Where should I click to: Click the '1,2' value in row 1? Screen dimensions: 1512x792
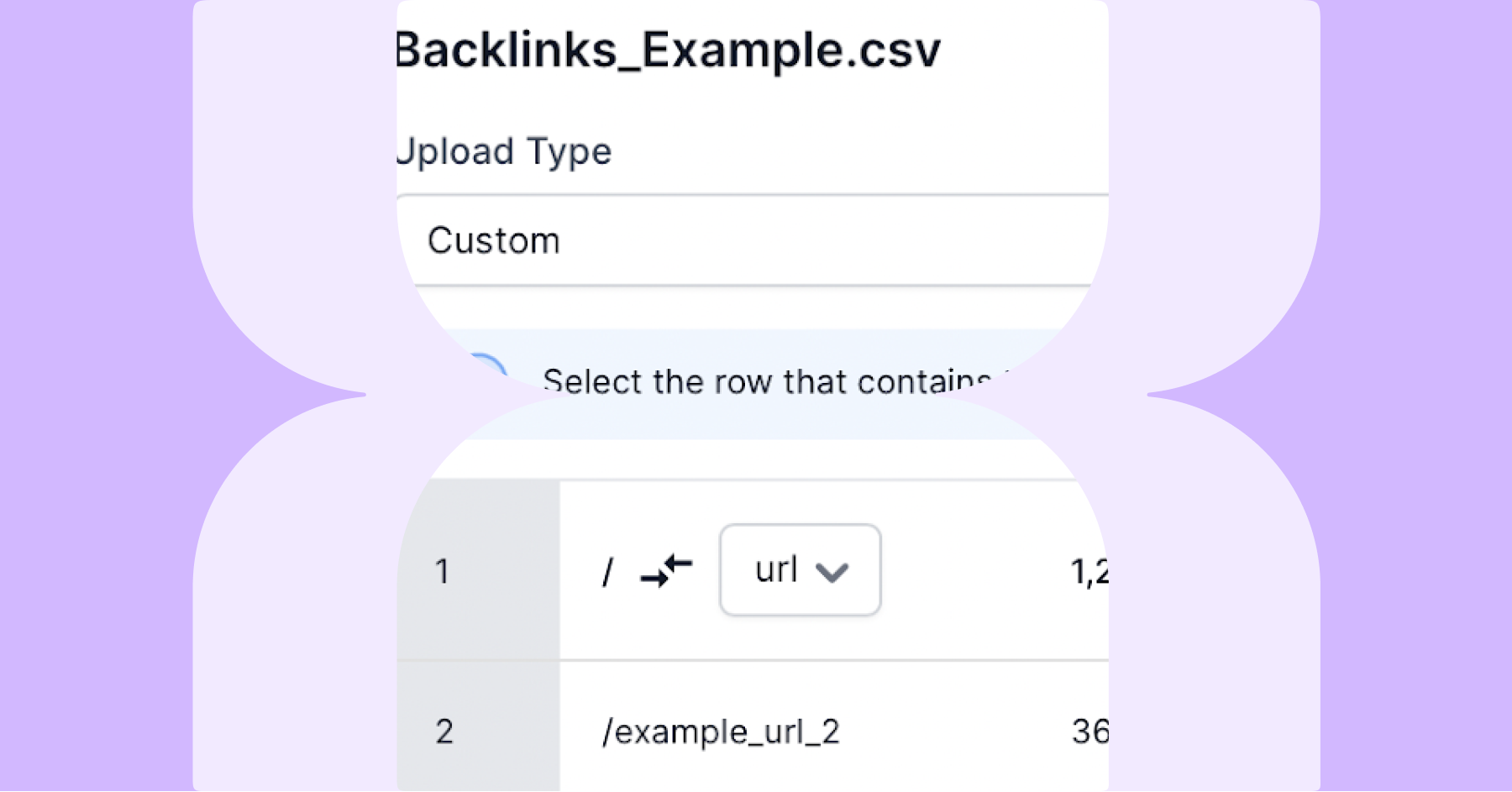(1089, 572)
